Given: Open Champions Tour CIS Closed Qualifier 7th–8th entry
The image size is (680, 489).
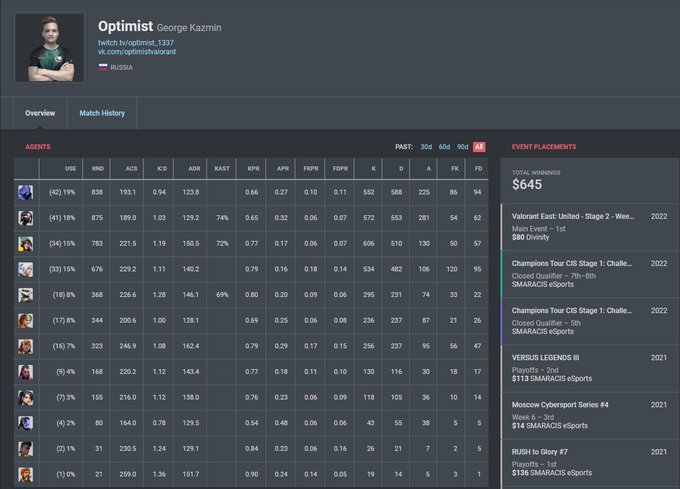Looking at the screenshot, I should [590, 274].
